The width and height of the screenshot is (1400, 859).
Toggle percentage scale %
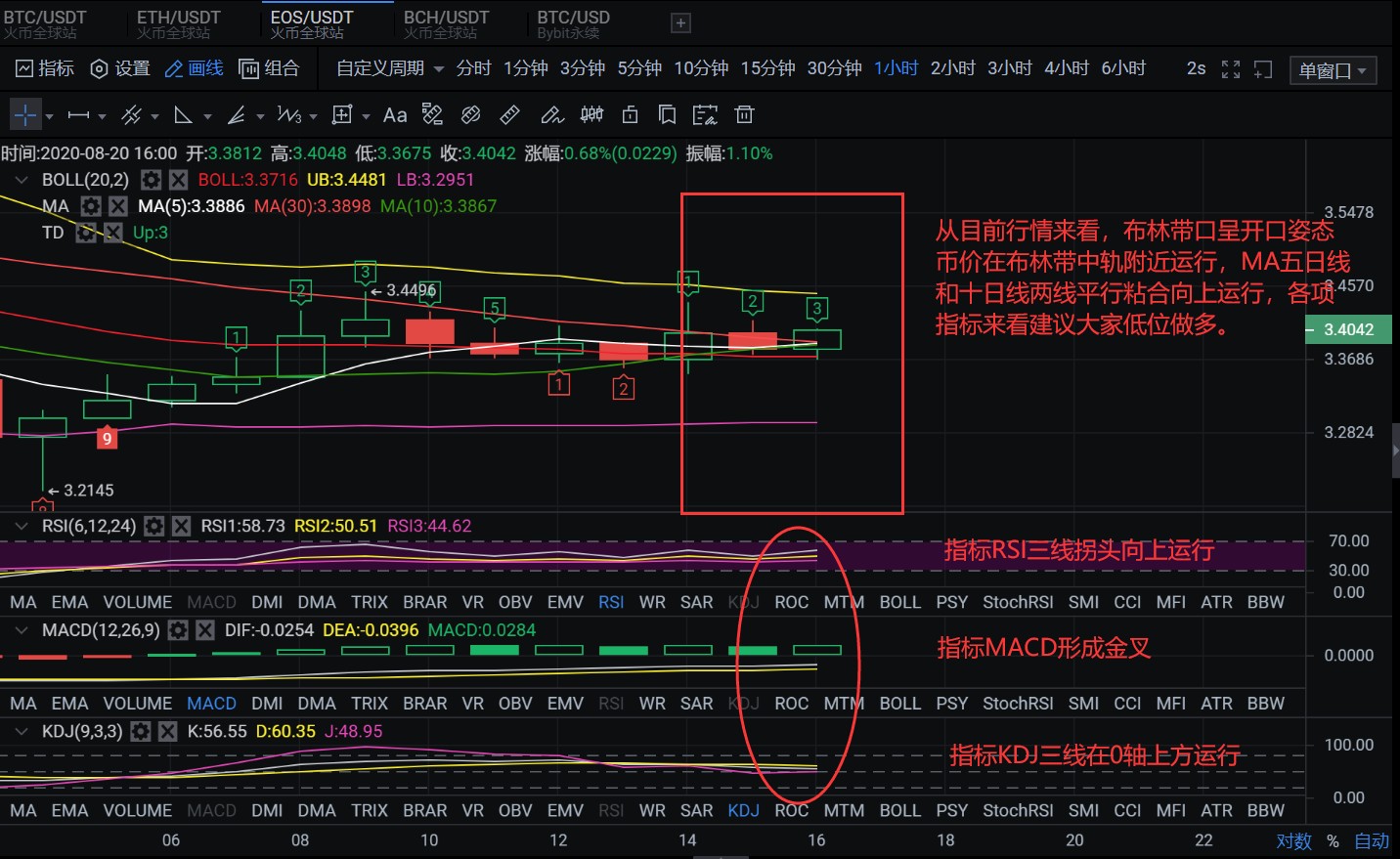click(1333, 841)
